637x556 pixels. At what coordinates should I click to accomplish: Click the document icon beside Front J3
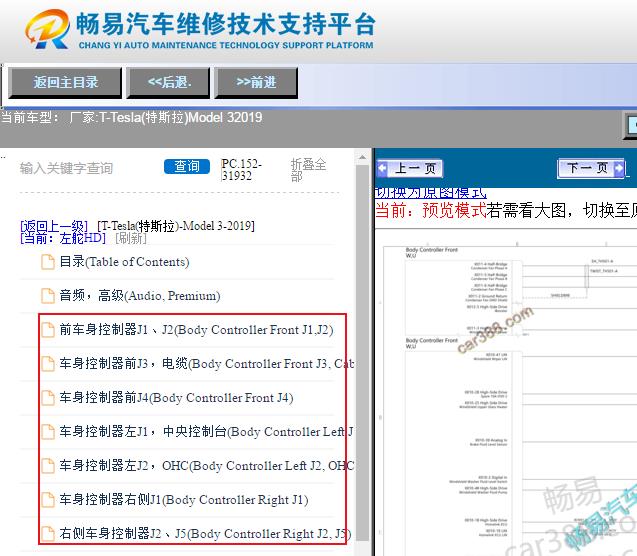[48, 363]
